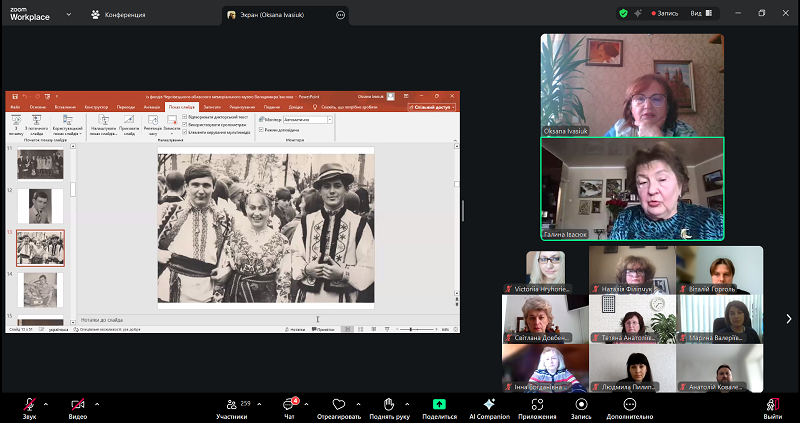
Task: Open the Приложения apps panel
Action: [537, 405]
